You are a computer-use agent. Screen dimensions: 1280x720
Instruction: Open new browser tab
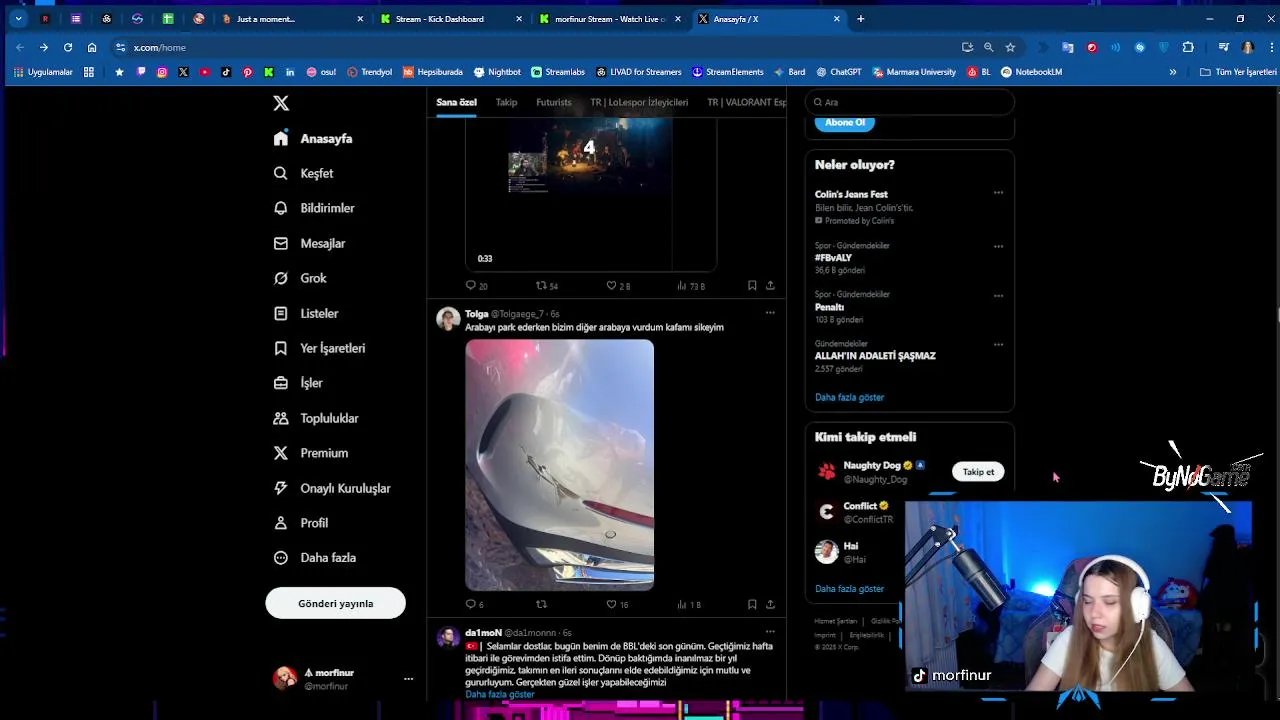pyautogui.click(x=860, y=19)
